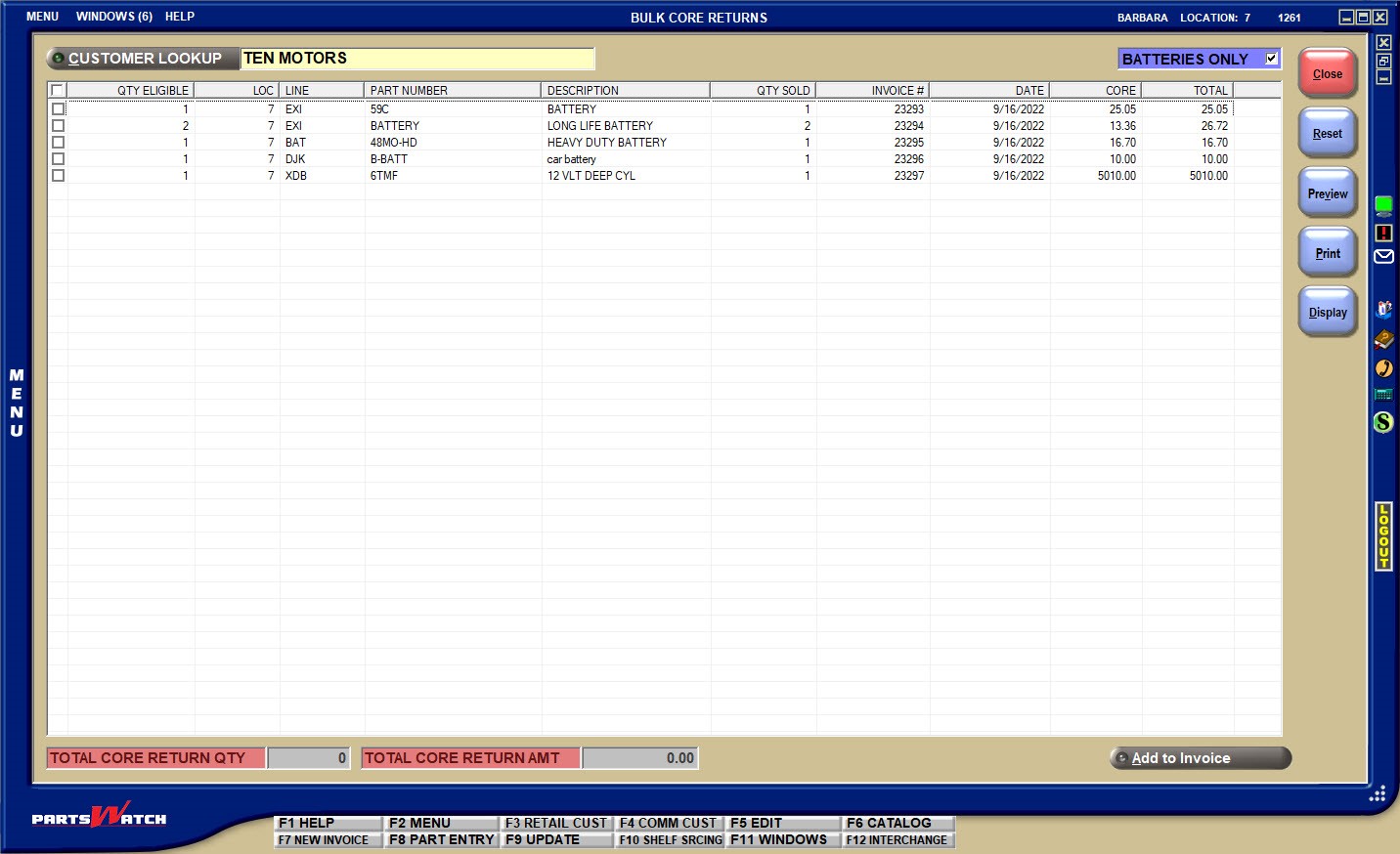Open the HELP menu in top bar
This screenshot has height=854, width=1400.
pyautogui.click(x=180, y=17)
